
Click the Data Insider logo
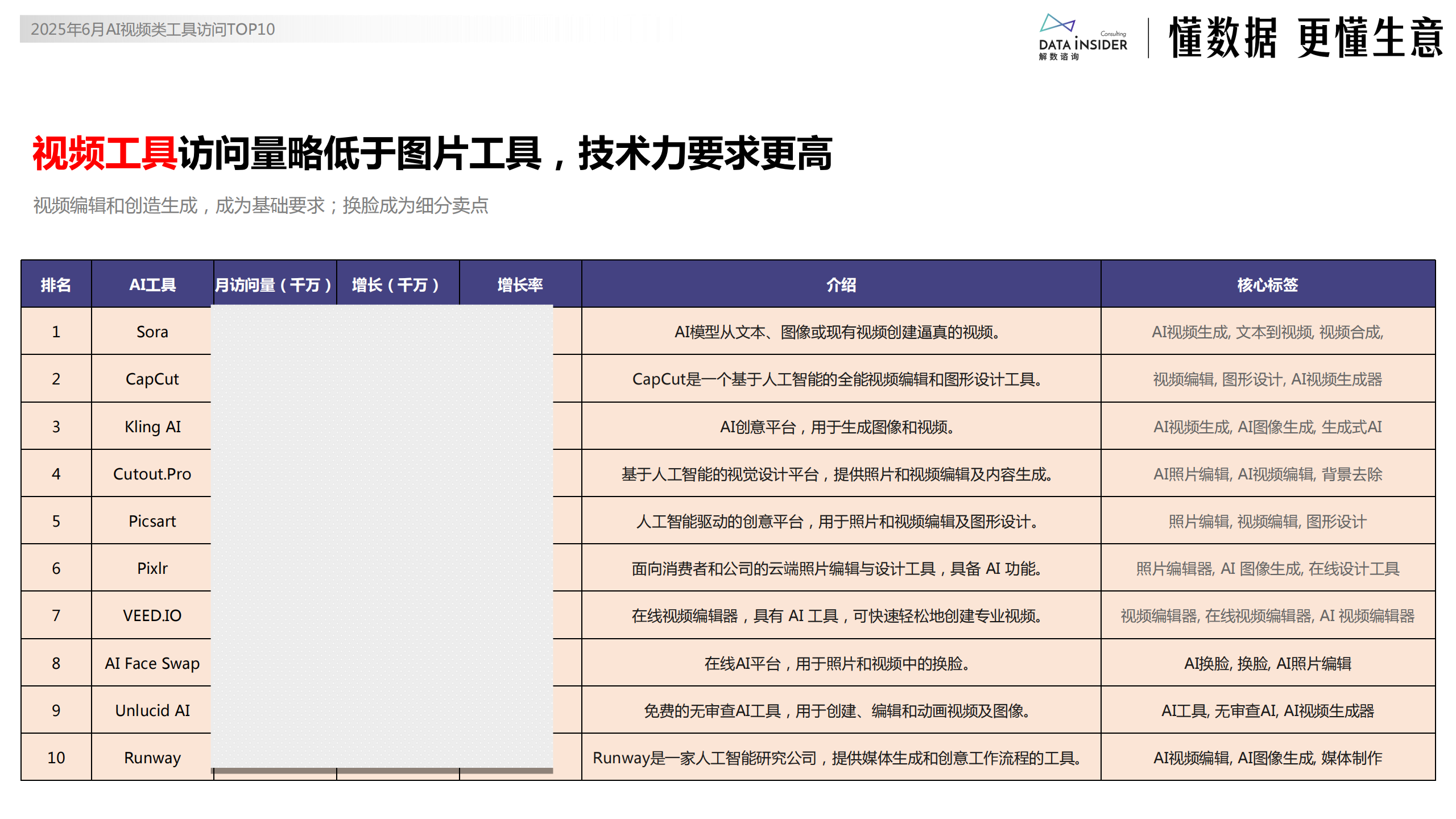(x=1082, y=38)
